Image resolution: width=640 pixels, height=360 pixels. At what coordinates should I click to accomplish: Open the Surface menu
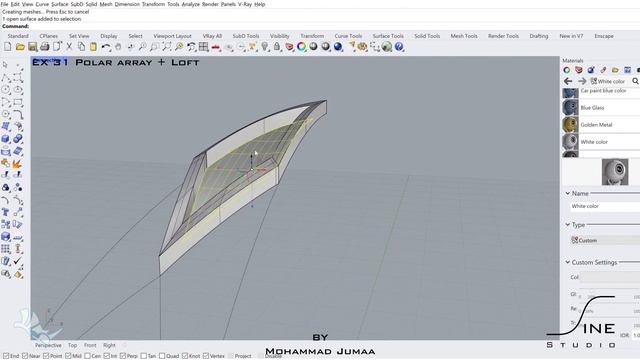coord(60,4)
